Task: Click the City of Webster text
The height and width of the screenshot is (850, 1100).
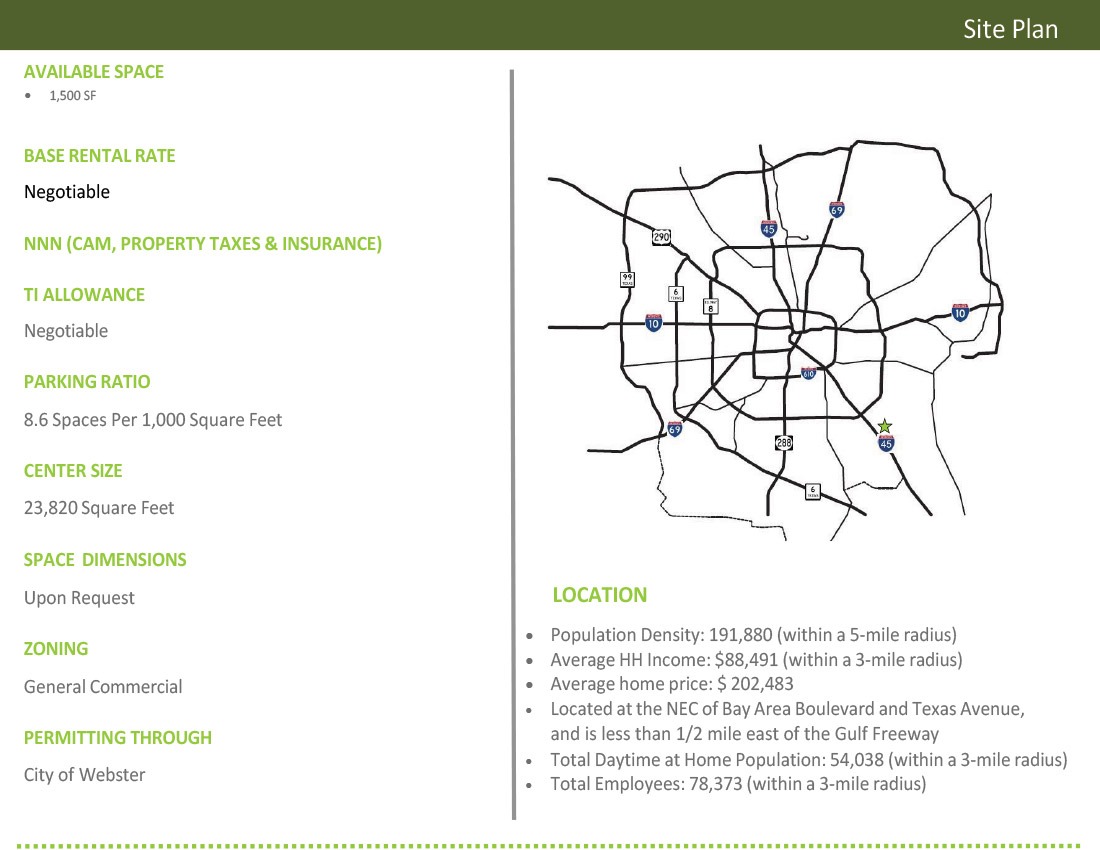Action: tap(84, 775)
